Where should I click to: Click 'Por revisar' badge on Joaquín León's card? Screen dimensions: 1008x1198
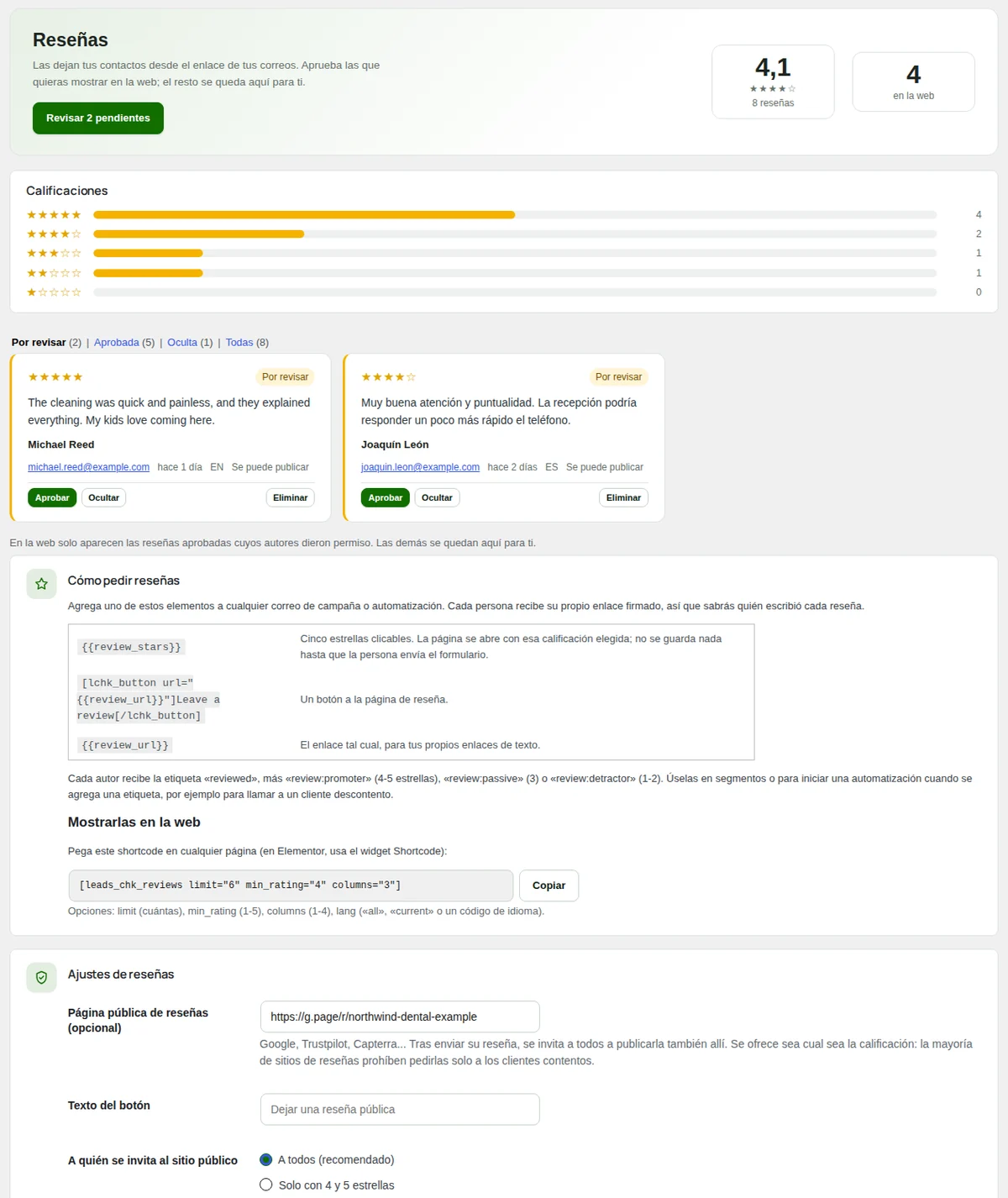pos(618,377)
